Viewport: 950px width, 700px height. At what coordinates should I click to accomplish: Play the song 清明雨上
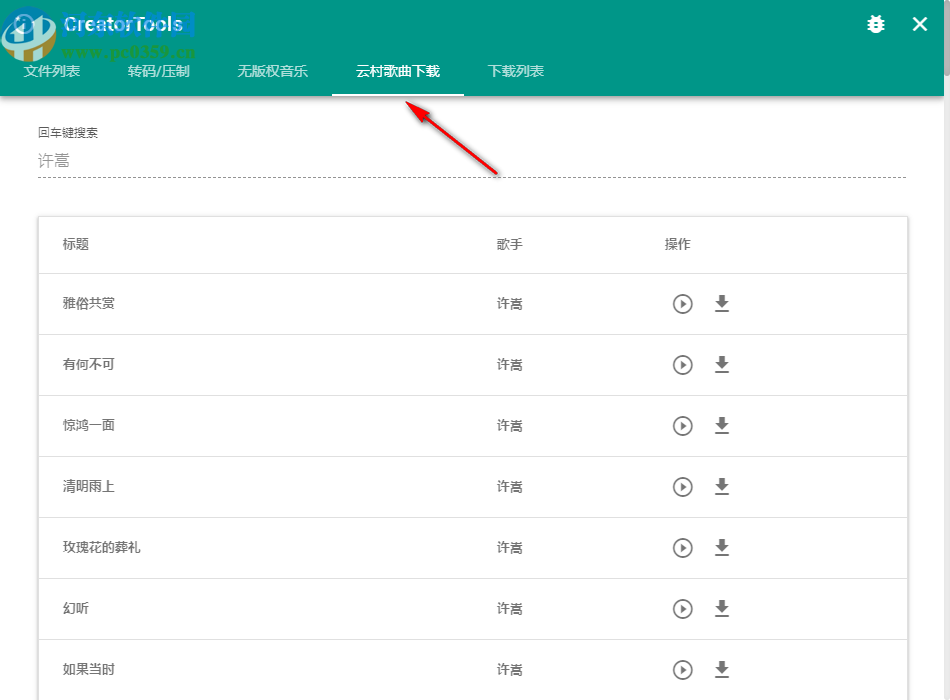[683, 487]
